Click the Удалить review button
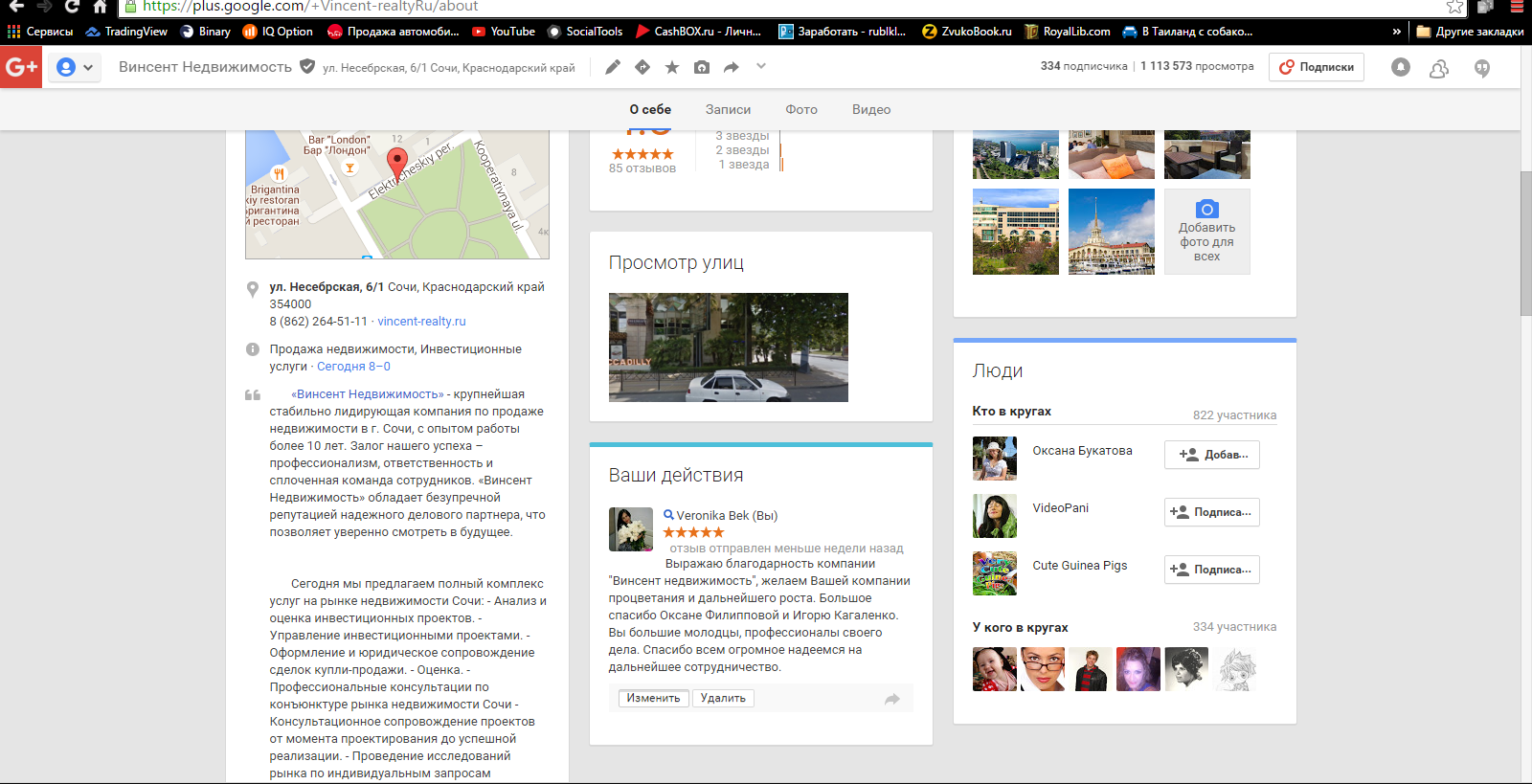This screenshot has width=1532, height=784. point(723,699)
